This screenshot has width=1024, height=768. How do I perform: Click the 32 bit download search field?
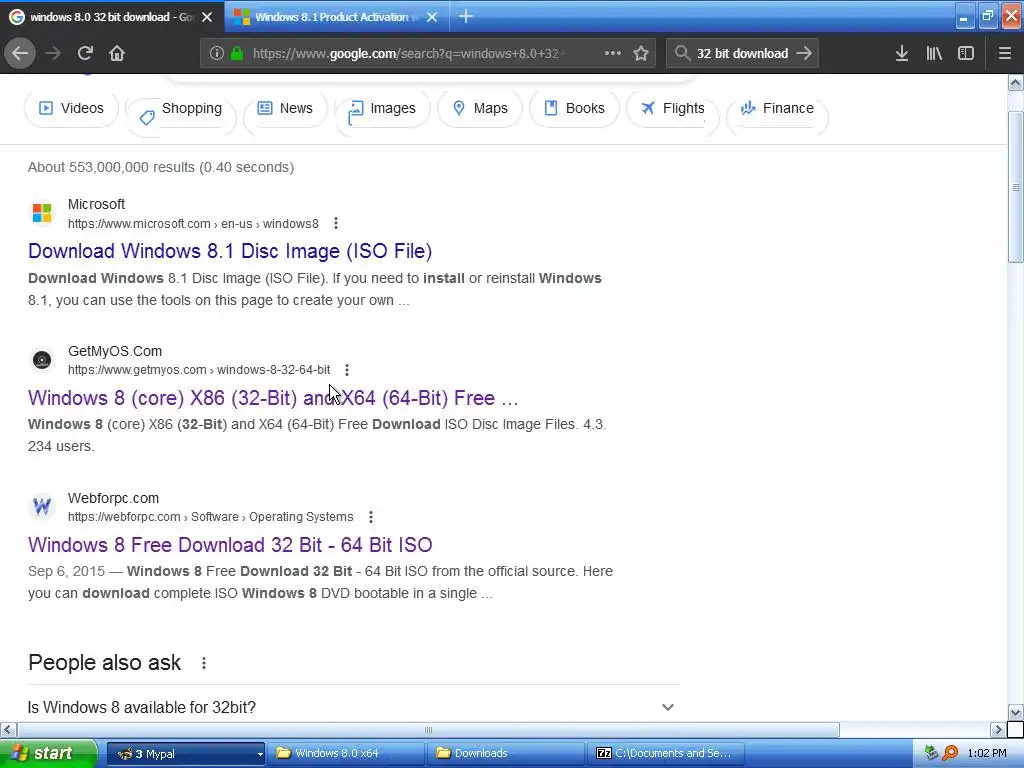(x=743, y=53)
